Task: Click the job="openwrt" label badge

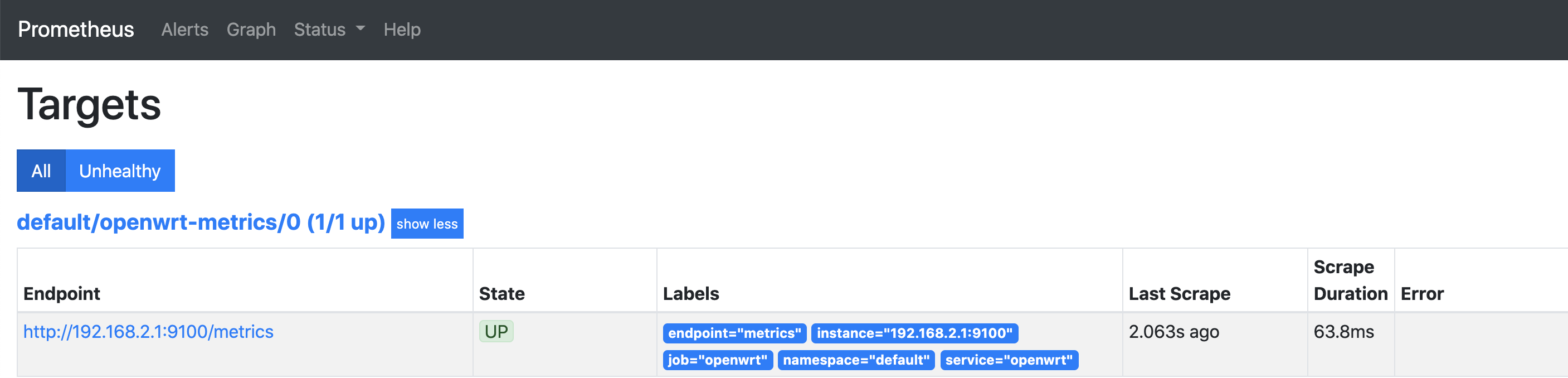Action: tap(717, 360)
